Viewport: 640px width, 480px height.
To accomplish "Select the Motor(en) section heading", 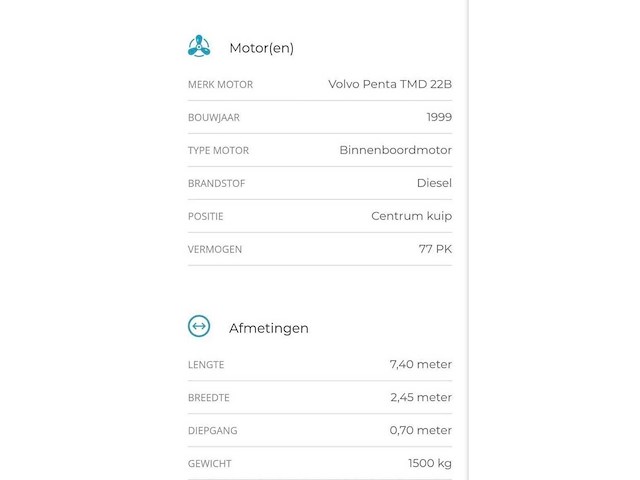I will [x=261, y=48].
